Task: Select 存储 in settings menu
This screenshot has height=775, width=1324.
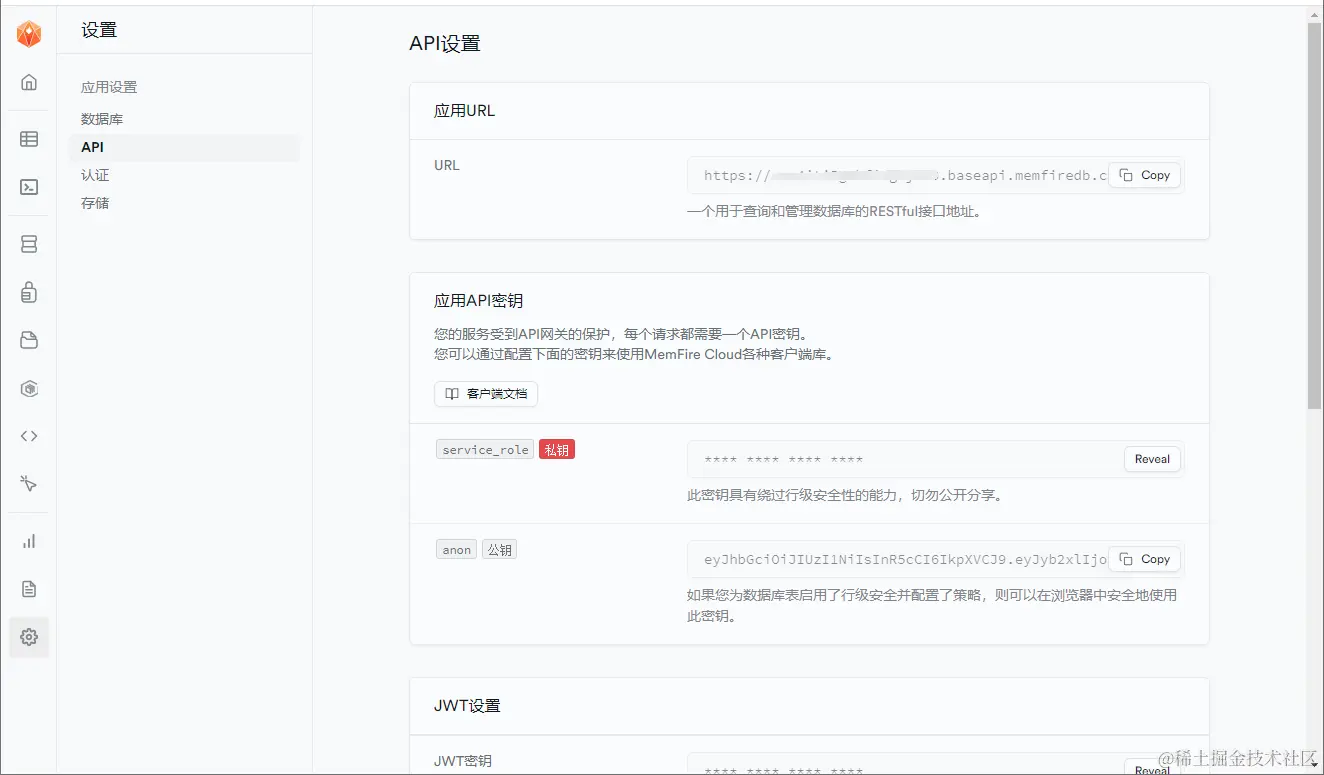Action: [x=95, y=203]
